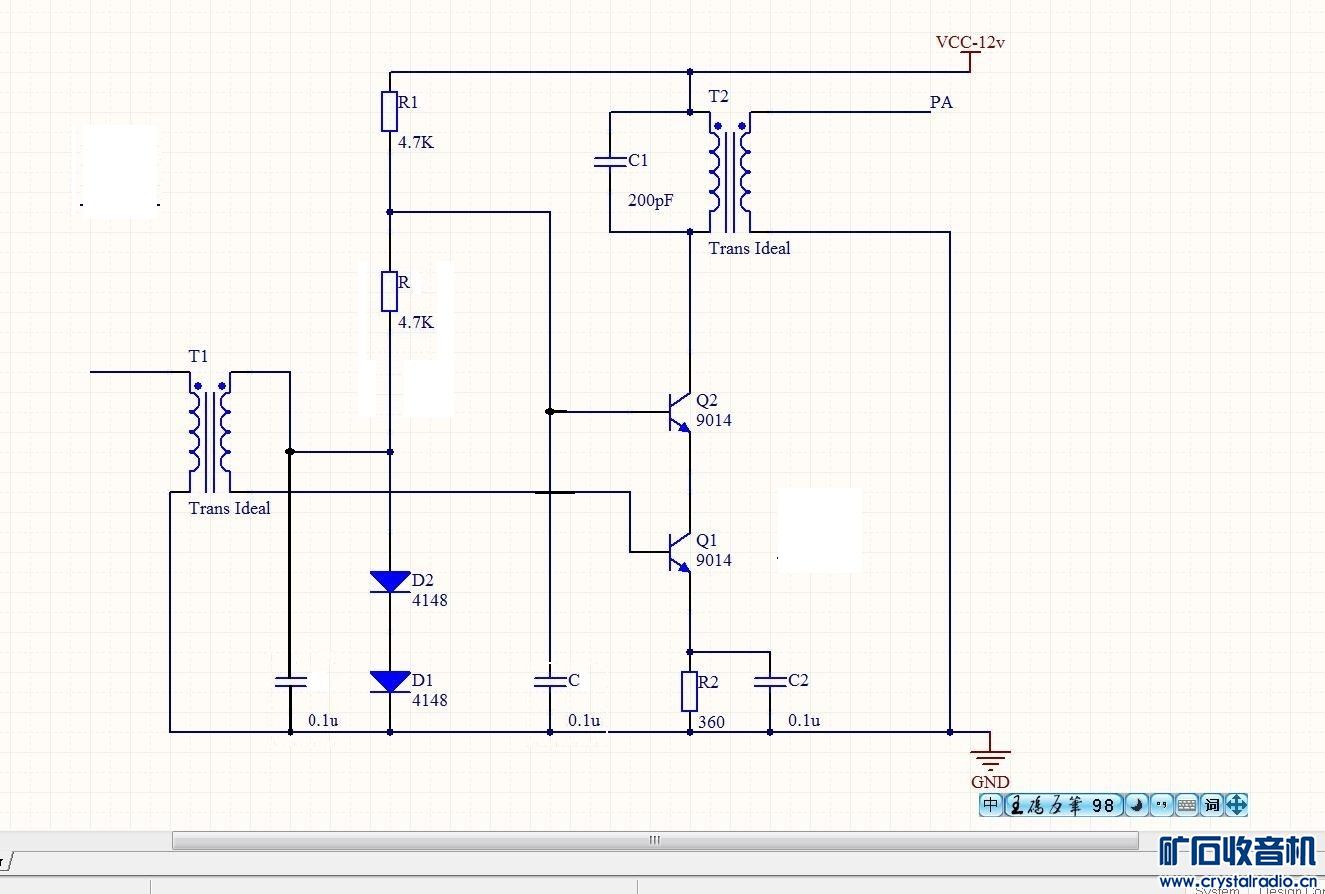This screenshot has width=1325, height=894.
Task: Click the R2 designator text
Action: point(709,682)
